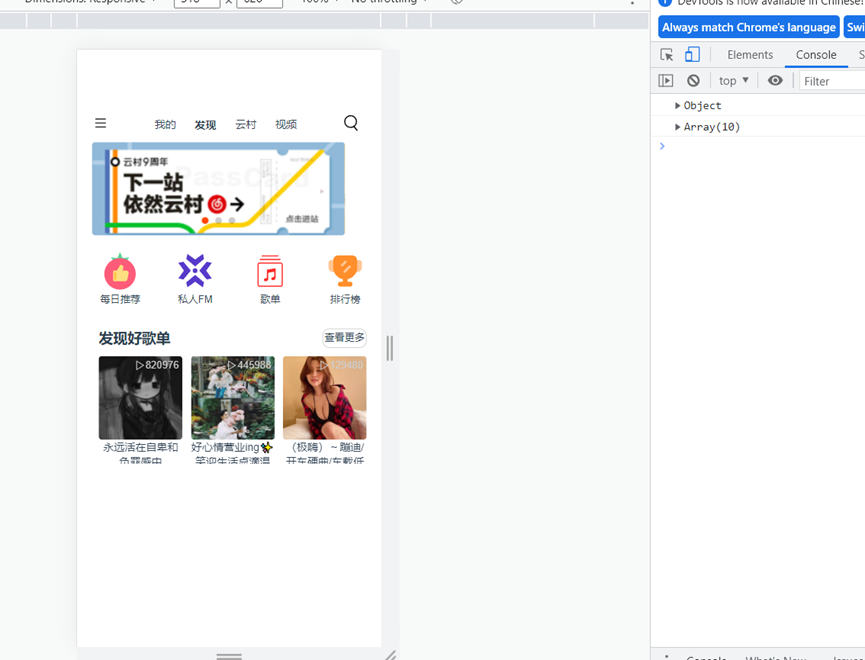The image size is (865, 660).
Task: Select the 云村 tab
Action: point(245,124)
